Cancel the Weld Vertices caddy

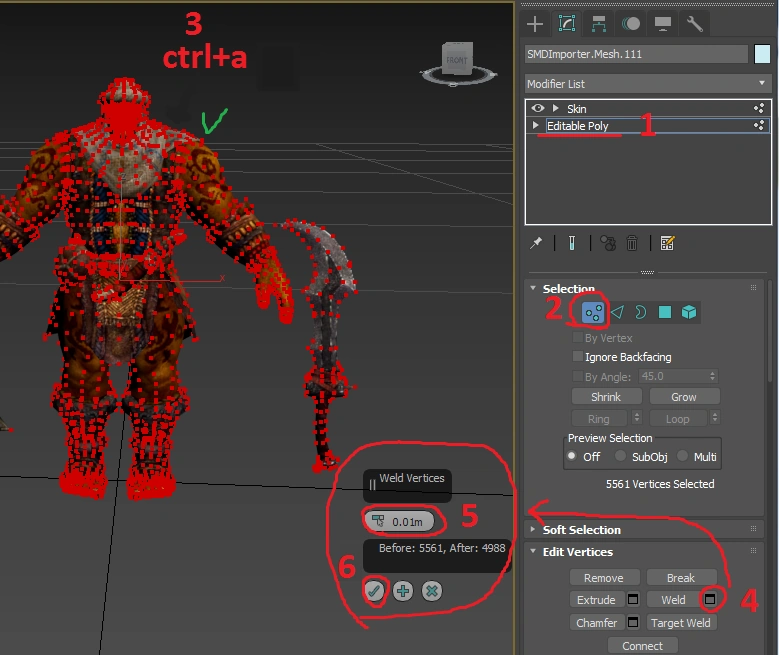coord(431,591)
